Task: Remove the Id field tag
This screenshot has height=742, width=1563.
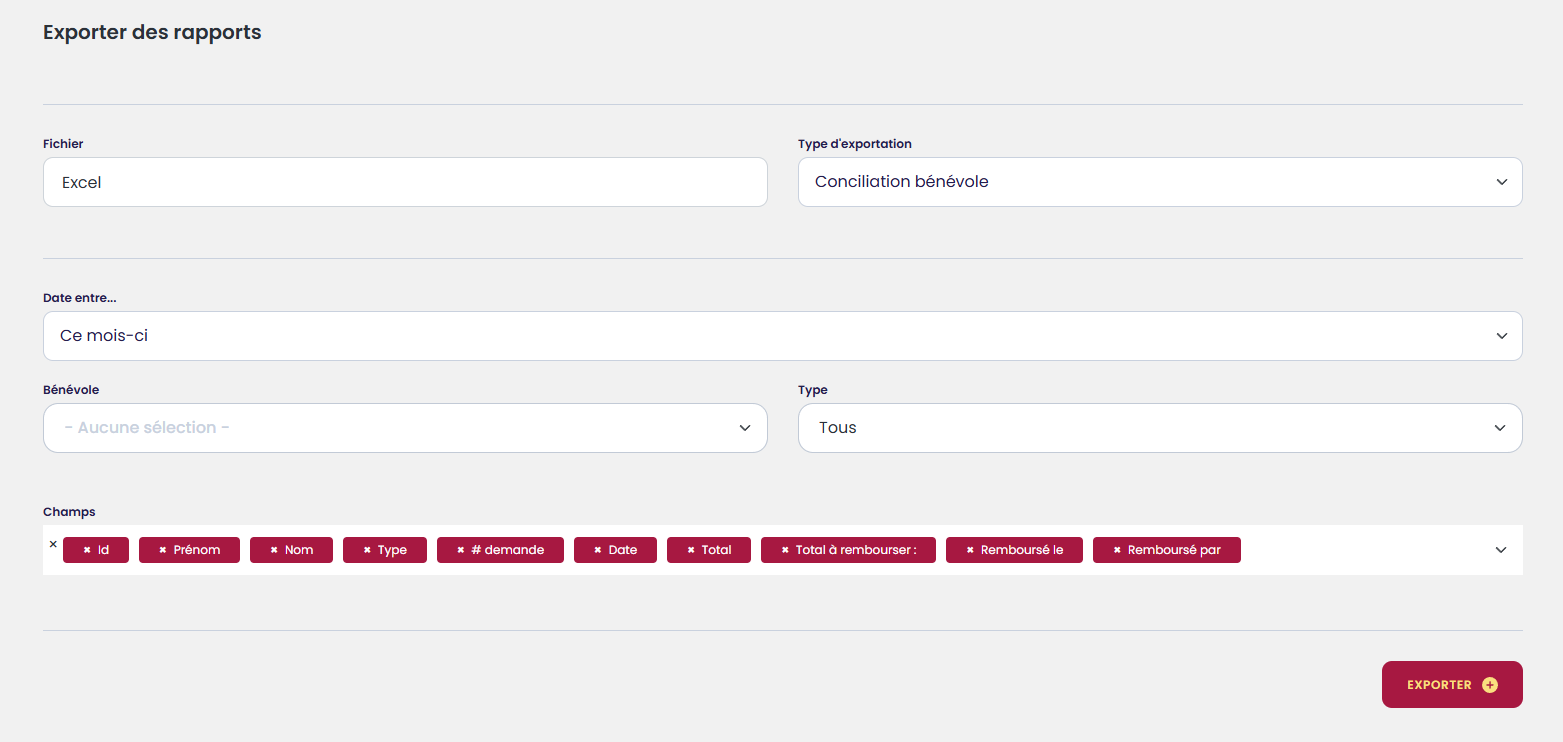Action: (87, 550)
